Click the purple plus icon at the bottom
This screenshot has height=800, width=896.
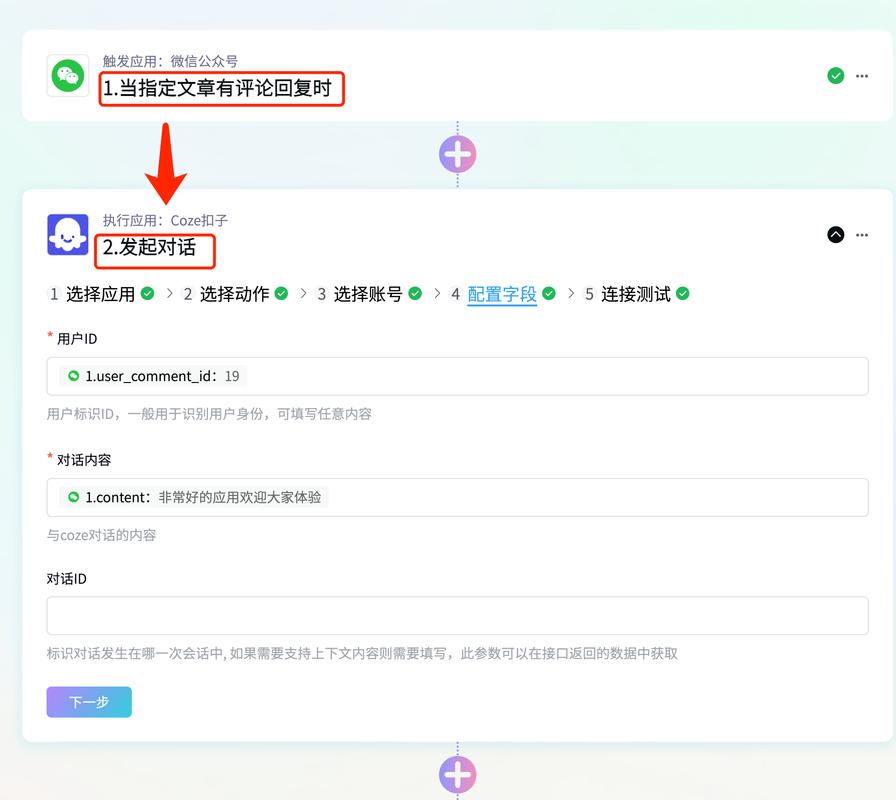tap(457, 773)
